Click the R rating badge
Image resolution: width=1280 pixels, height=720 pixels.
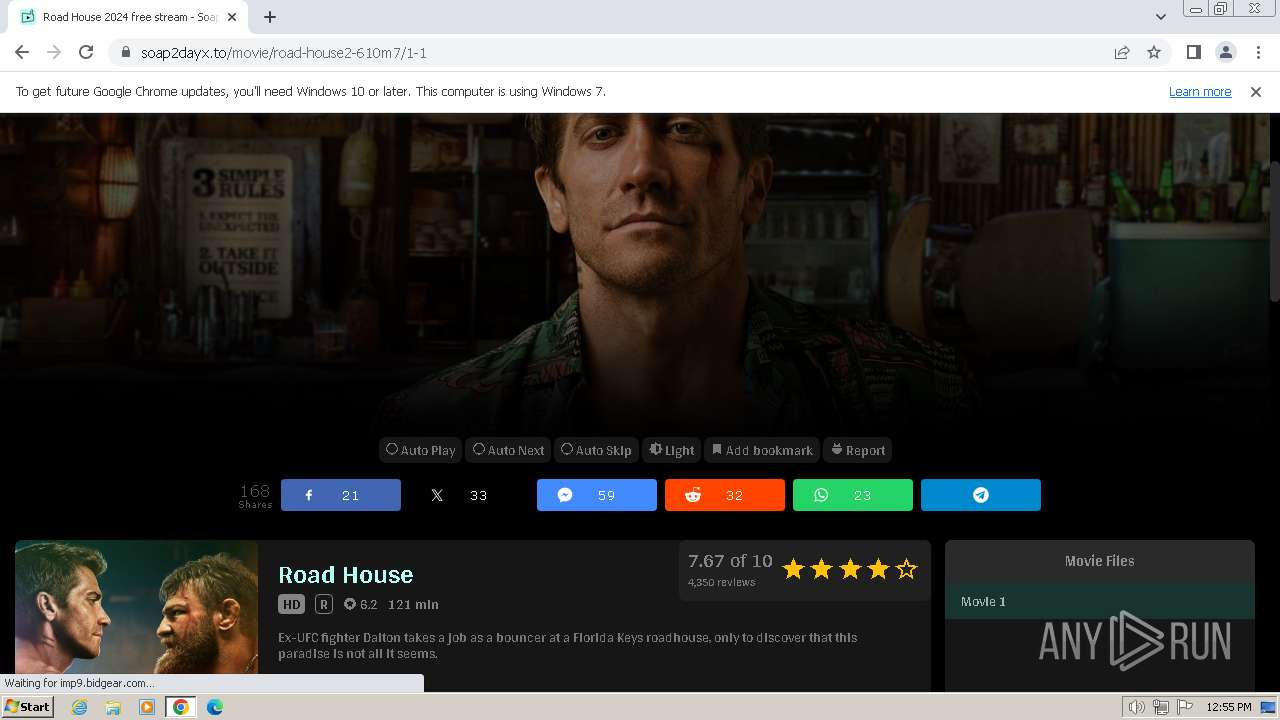pyautogui.click(x=323, y=604)
